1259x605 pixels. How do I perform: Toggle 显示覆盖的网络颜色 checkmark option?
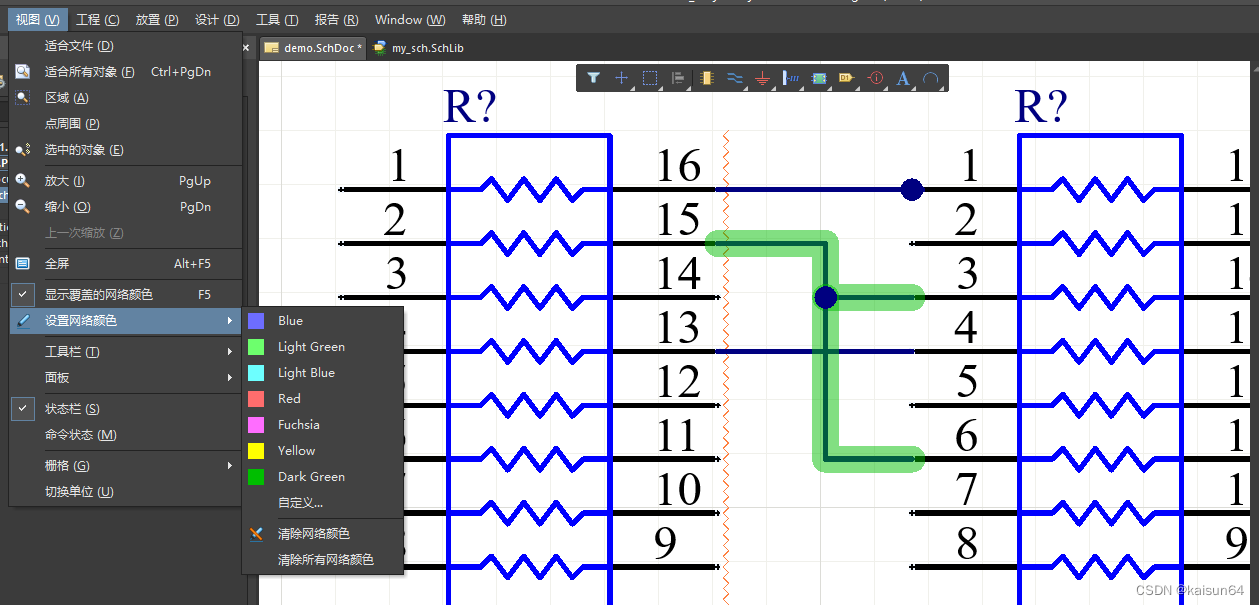(x=98, y=295)
